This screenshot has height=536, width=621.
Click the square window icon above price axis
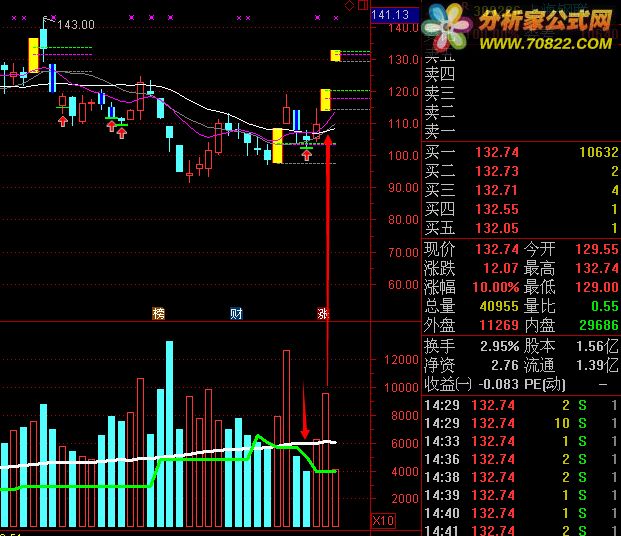[363, 5]
